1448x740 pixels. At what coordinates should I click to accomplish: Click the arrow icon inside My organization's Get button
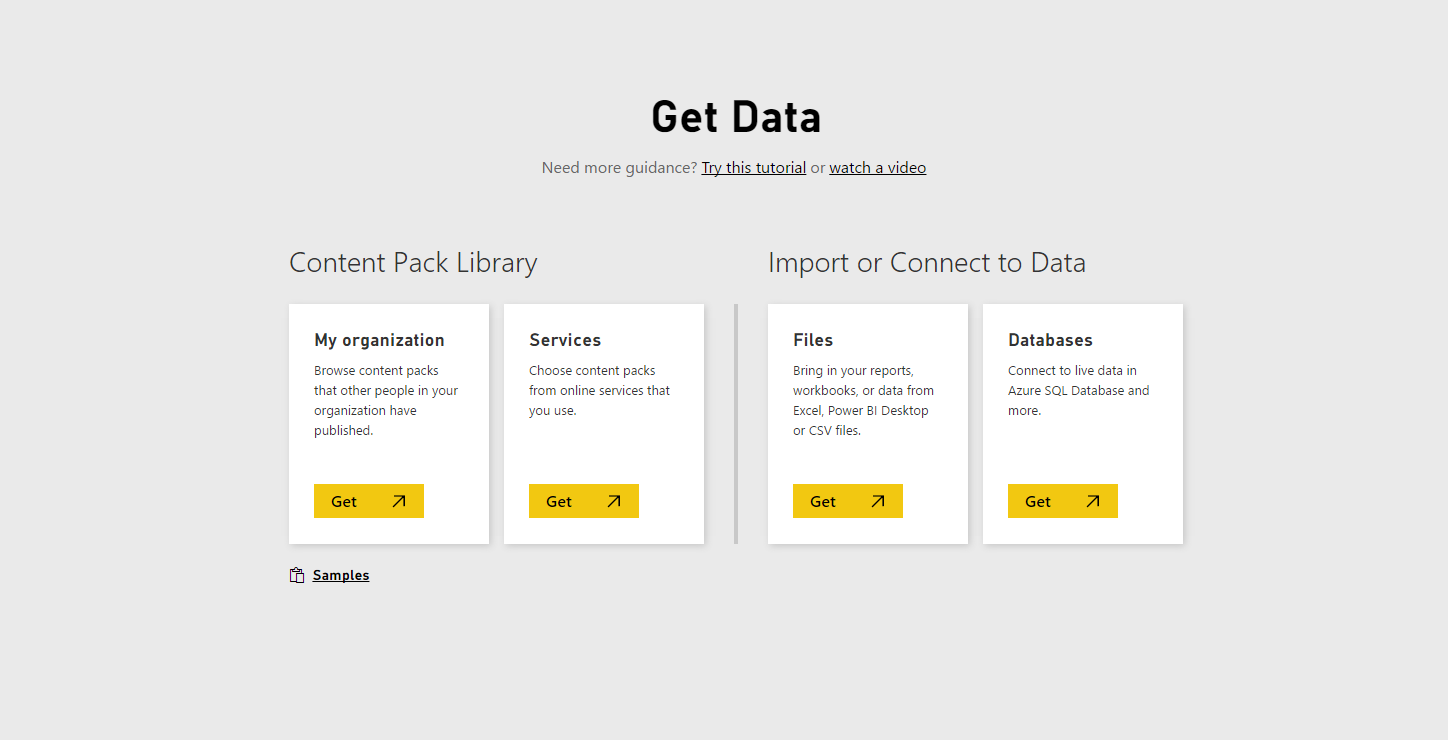[x=397, y=500]
